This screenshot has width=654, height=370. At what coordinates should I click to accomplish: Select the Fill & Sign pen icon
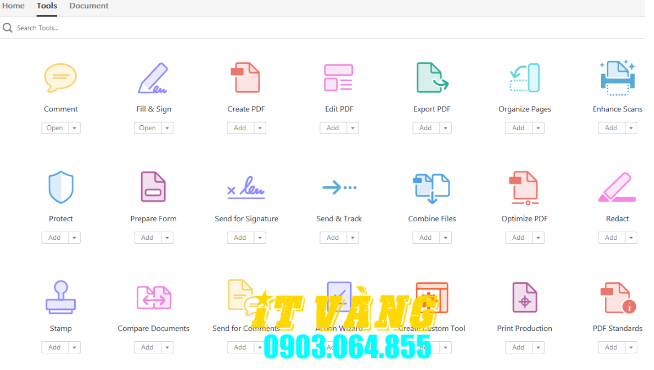(153, 78)
